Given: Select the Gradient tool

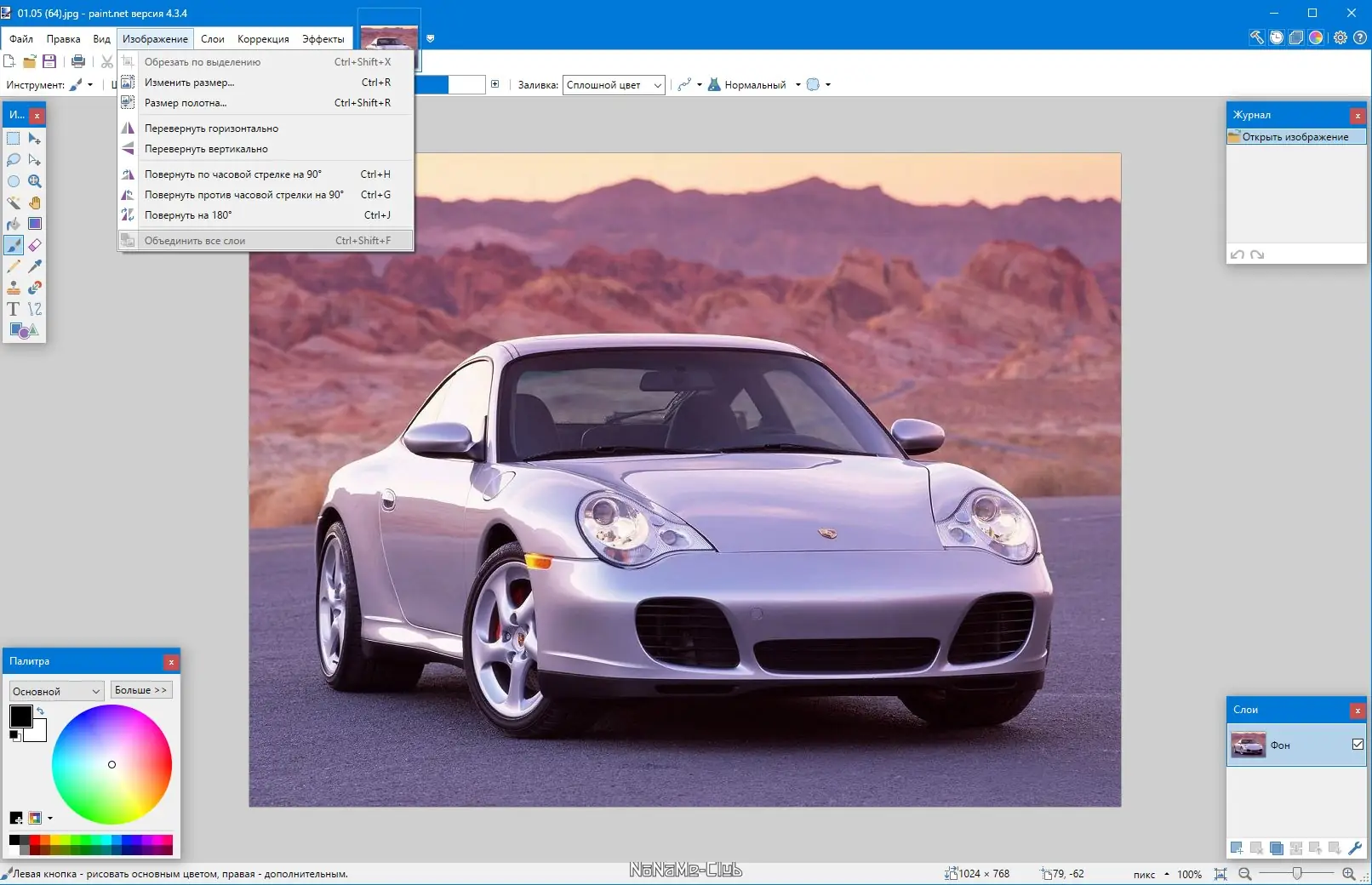Looking at the screenshot, I should [x=35, y=224].
